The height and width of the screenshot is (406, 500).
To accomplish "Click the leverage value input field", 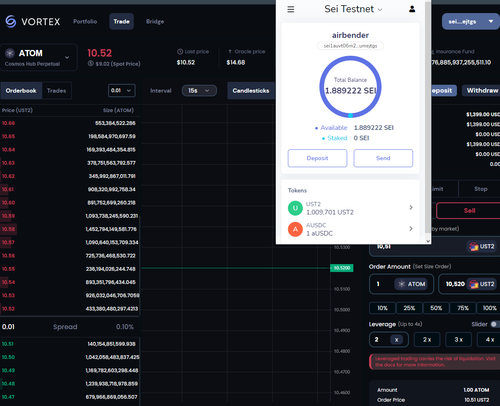I will point(389,340).
